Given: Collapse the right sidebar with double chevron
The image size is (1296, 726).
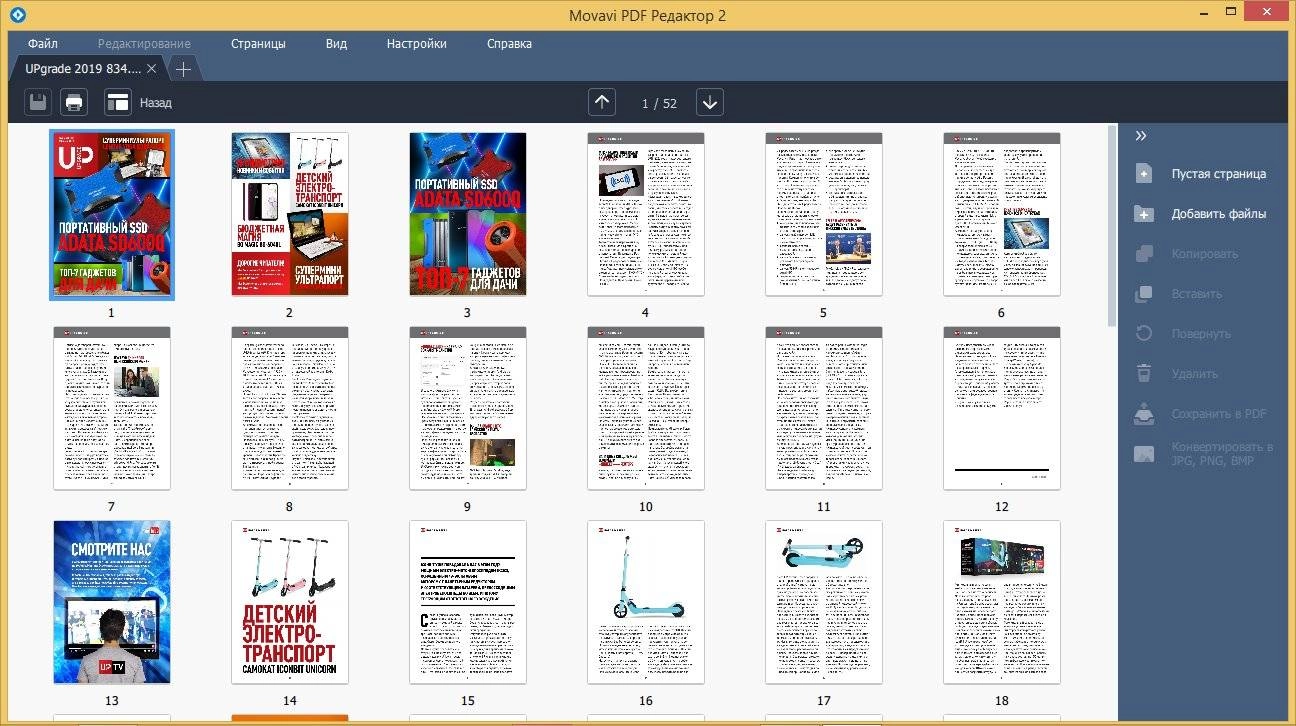Looking at the screenshot, I should 1141,135.
